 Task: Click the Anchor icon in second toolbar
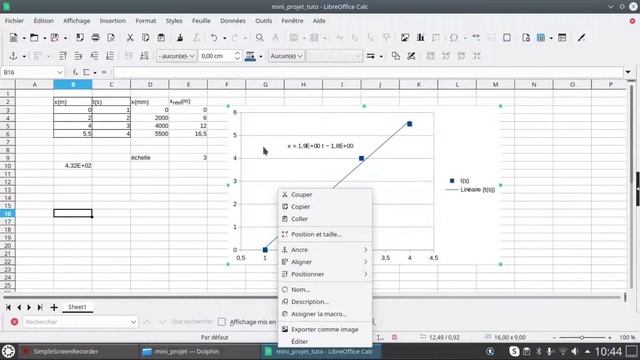pos(13,56)
